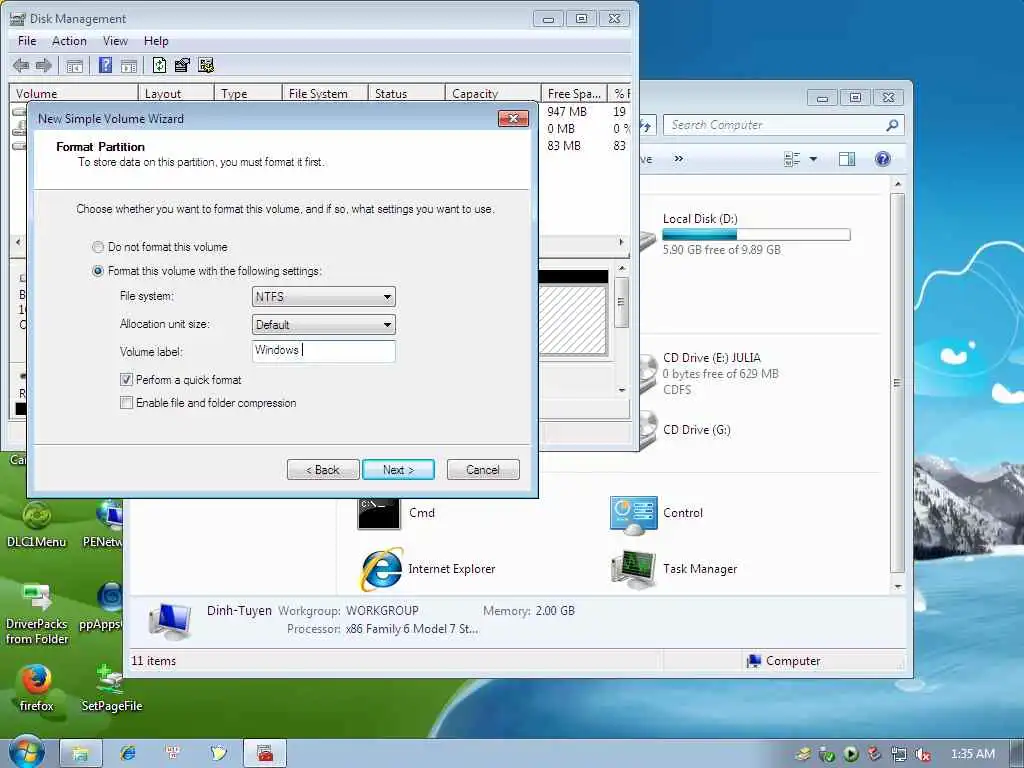Toggle the console tree icon in Disk Management toolbar
This screenshot has height=768, width=1024.
click(x=74, y=65)
